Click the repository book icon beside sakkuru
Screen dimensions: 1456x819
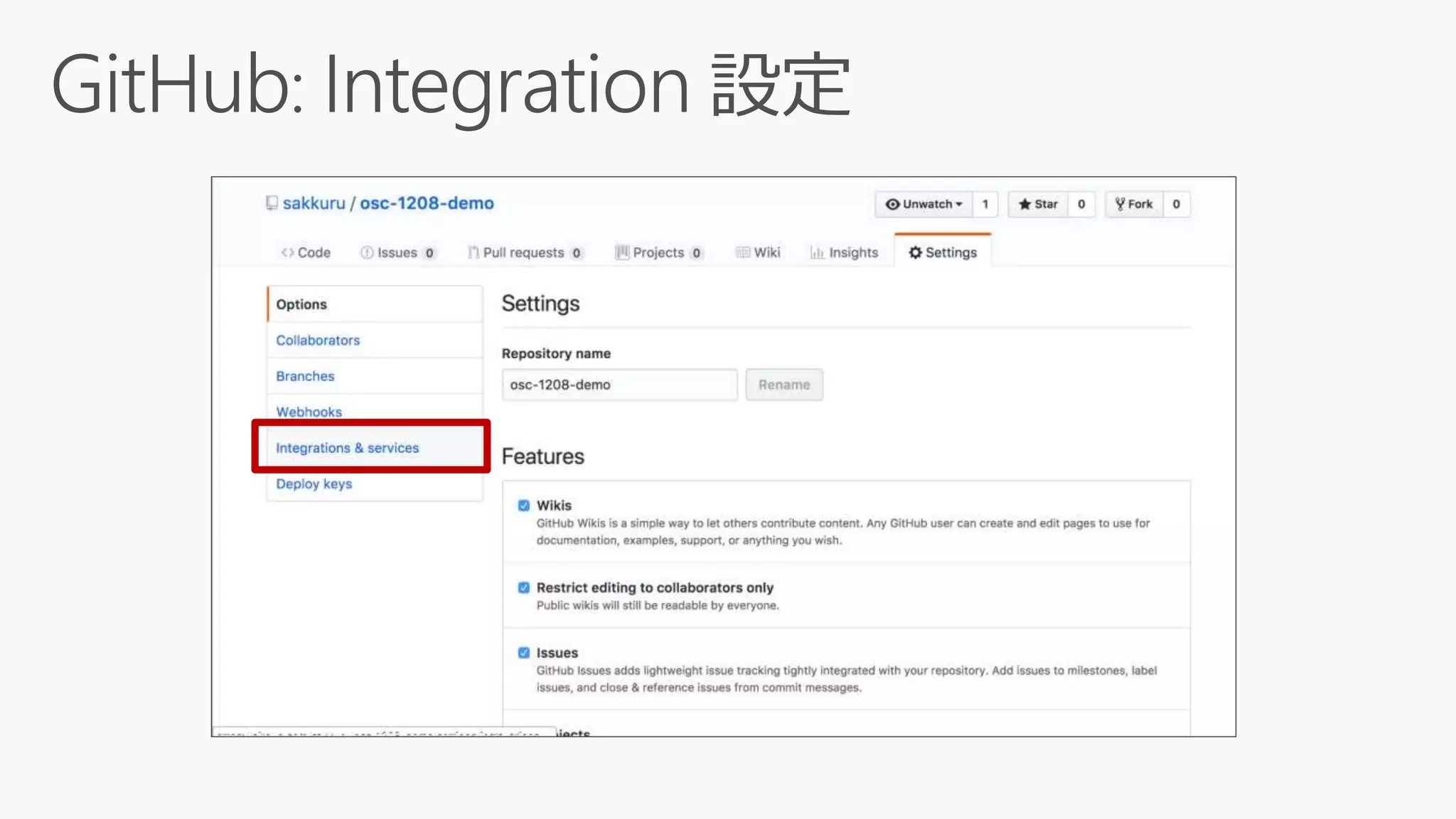(x=272, y=203)
